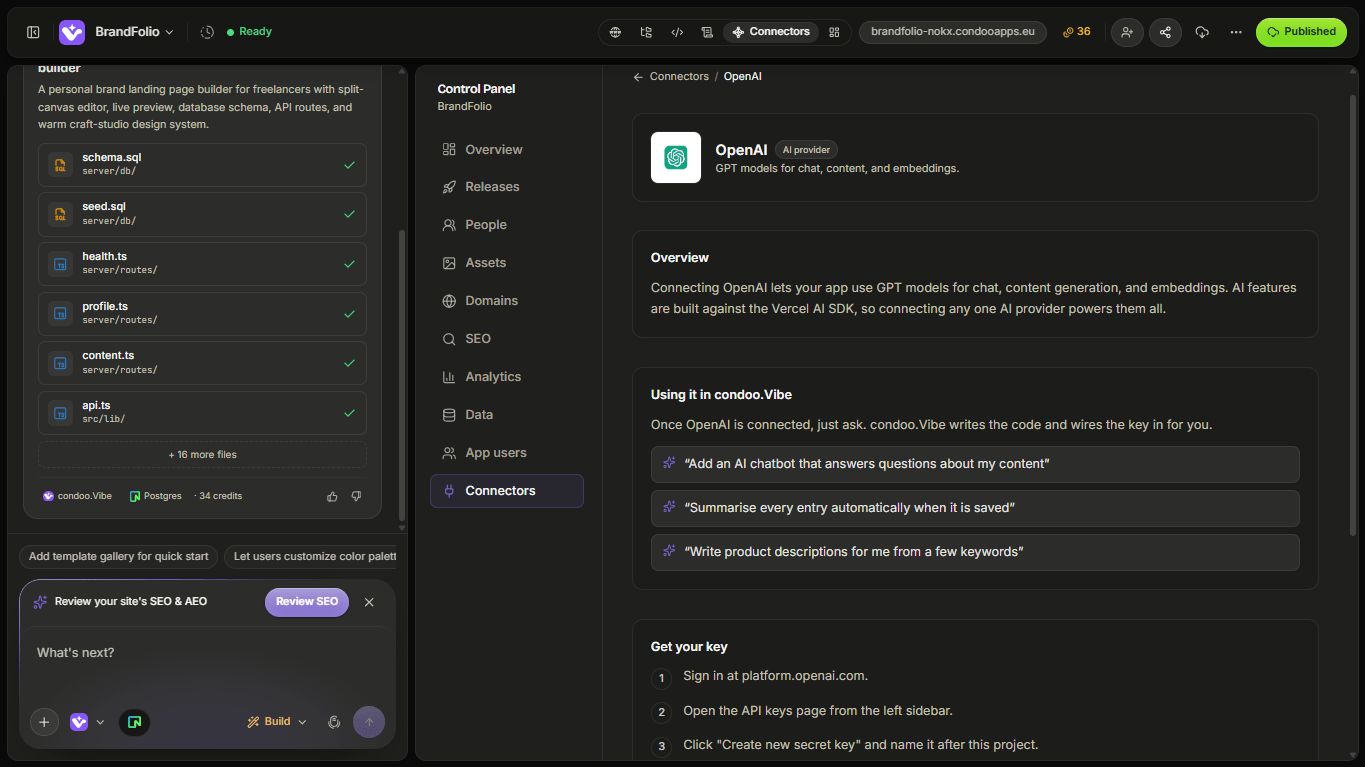Screen dimensions: 1365x767
Task: Click the send arrow button
Action: click(x=369, y=722)
